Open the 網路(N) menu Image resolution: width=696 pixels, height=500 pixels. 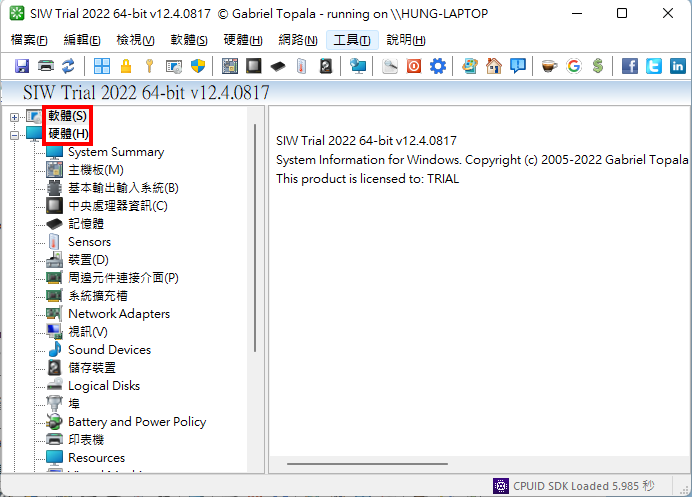[298, 40]
